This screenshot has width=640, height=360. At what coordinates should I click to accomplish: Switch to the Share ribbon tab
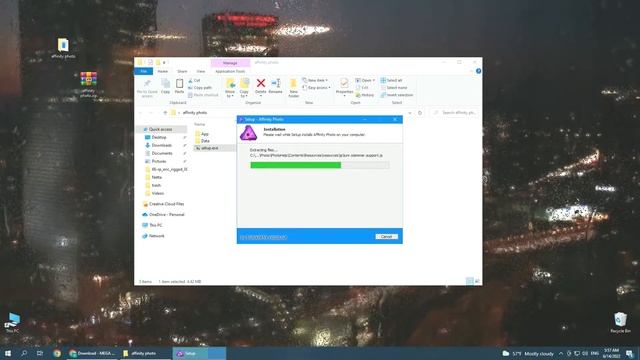tap(182, 71)
